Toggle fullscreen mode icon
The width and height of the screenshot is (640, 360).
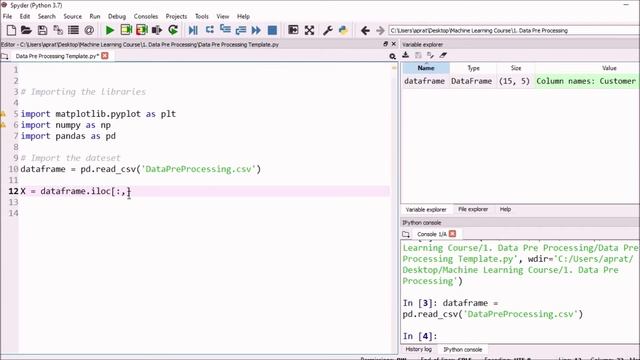coord(309,30)
